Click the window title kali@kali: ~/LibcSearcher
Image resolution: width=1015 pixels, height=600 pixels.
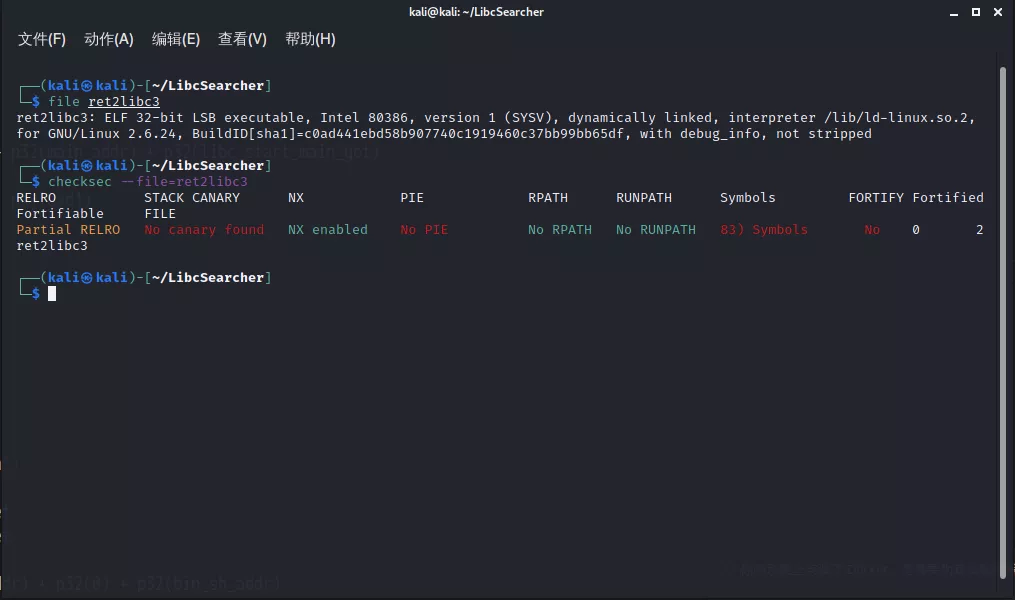tap(476, 12)
